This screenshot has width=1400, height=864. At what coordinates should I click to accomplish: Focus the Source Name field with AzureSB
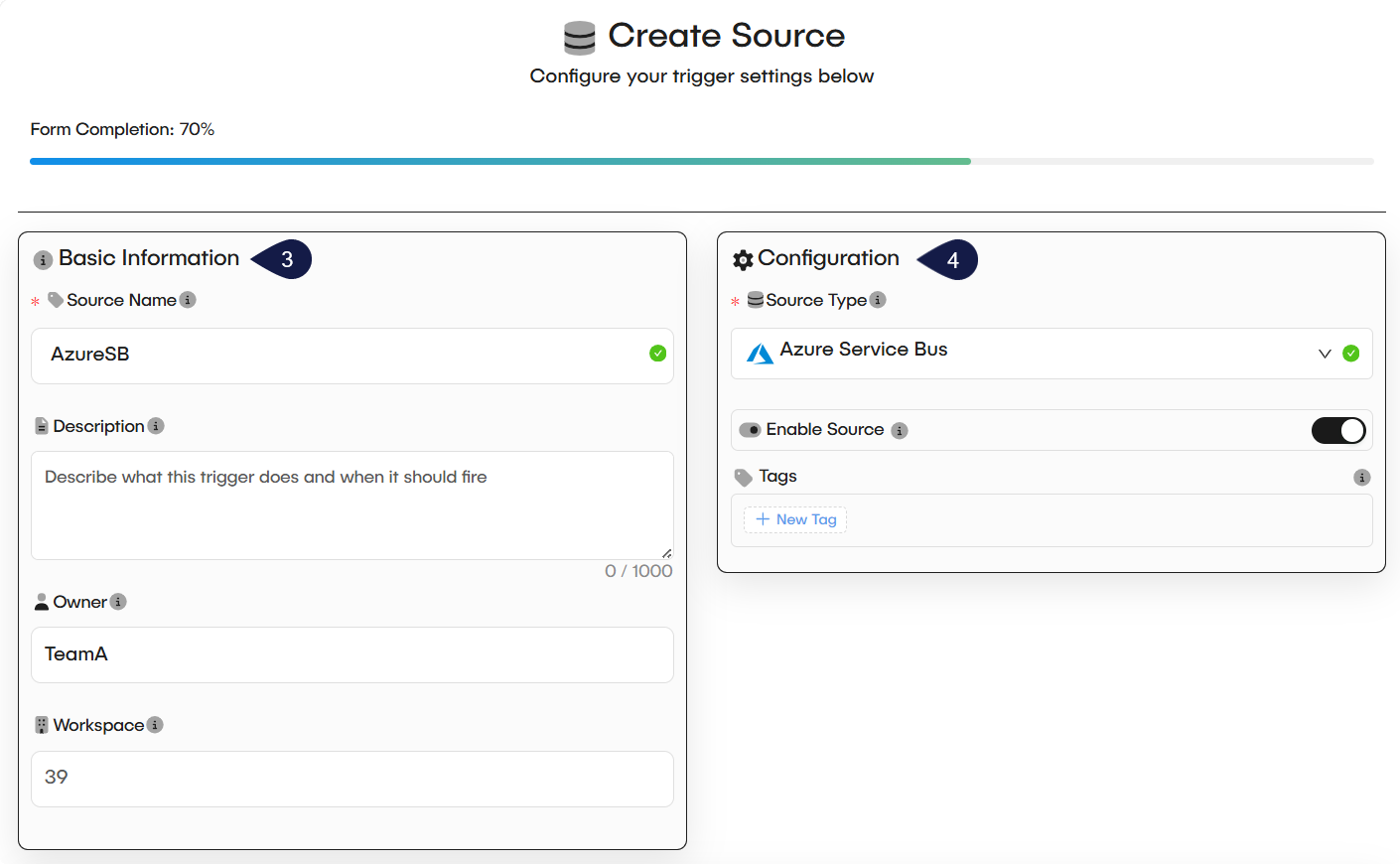pos(338,355)
